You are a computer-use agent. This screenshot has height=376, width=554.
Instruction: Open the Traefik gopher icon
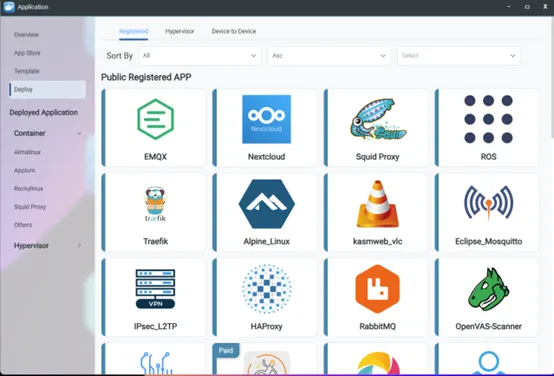(x=155, y=204)
